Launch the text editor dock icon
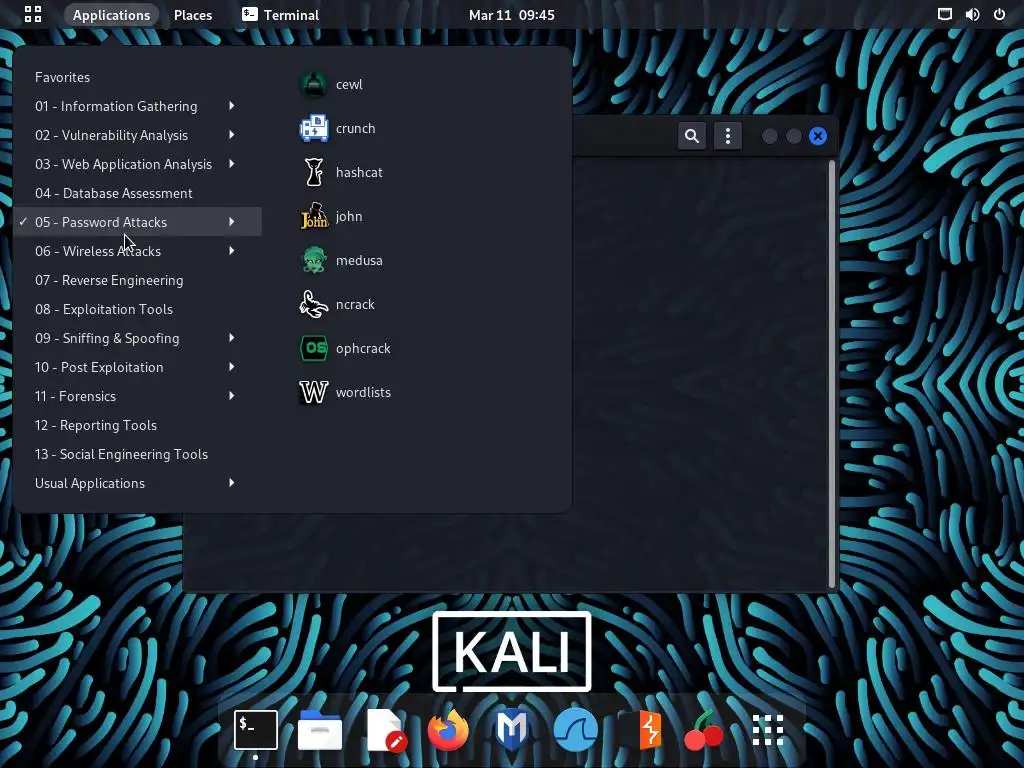Image resolution: width=1024 pixels, height=768 pixels. pyautogui.click(x=385, y=729)
